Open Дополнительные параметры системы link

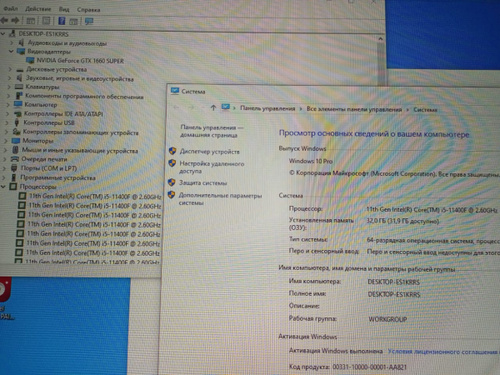coord(220,199)
